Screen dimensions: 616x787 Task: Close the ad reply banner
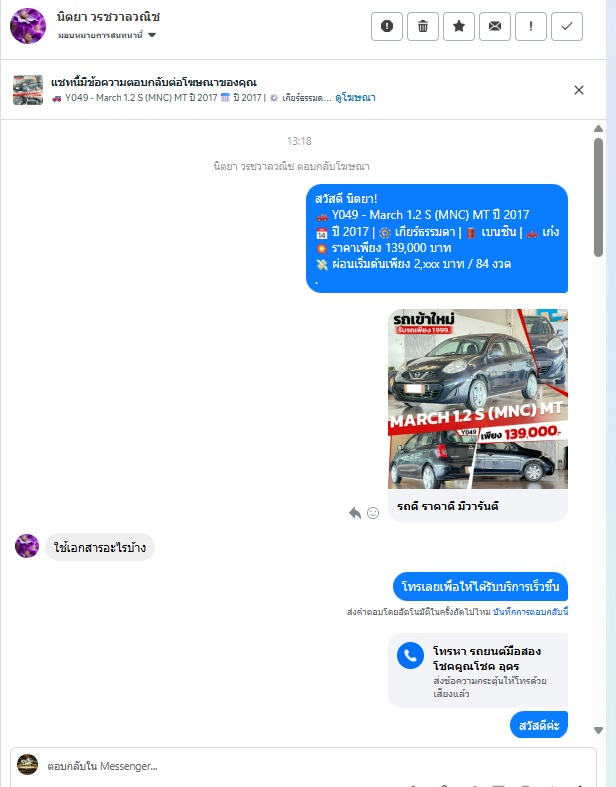579,90
